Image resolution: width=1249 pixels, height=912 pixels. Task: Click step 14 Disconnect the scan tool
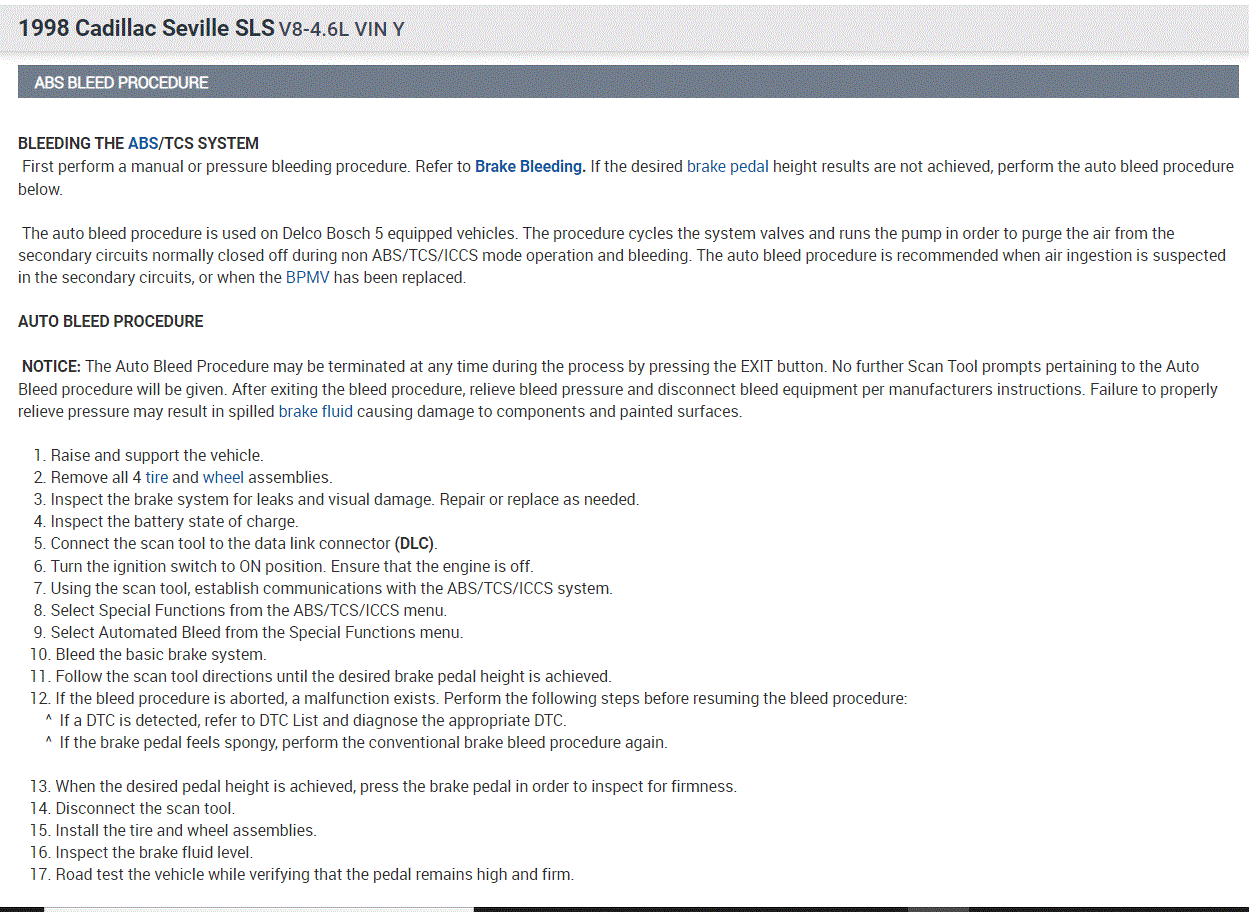click(144, 808)
